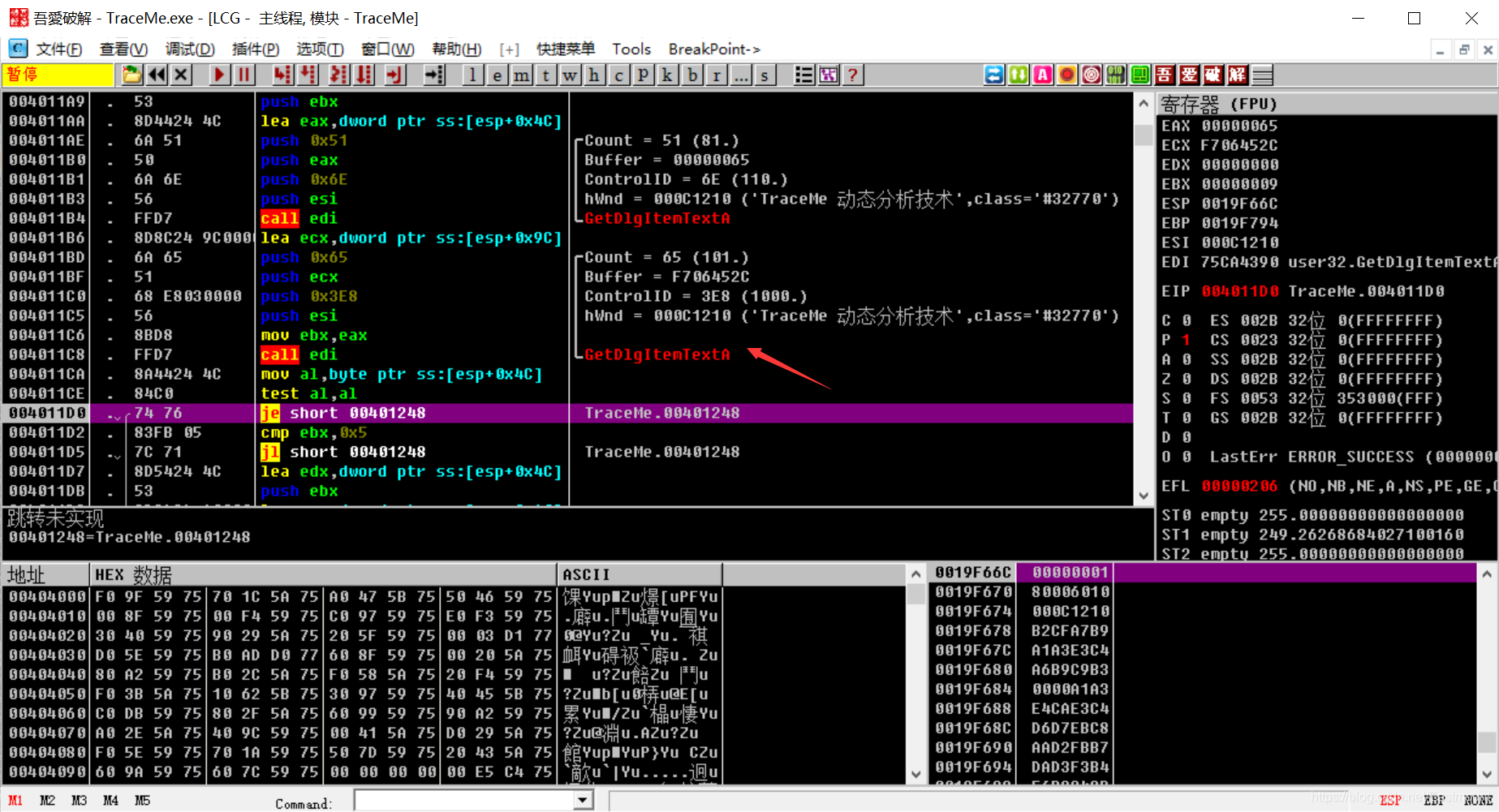Image resolution: width=1499 pixels, height=812 pixels.
Task: Expand the Command box dropdown arrow
Action: pyautogui.click(x=583, y=801)
